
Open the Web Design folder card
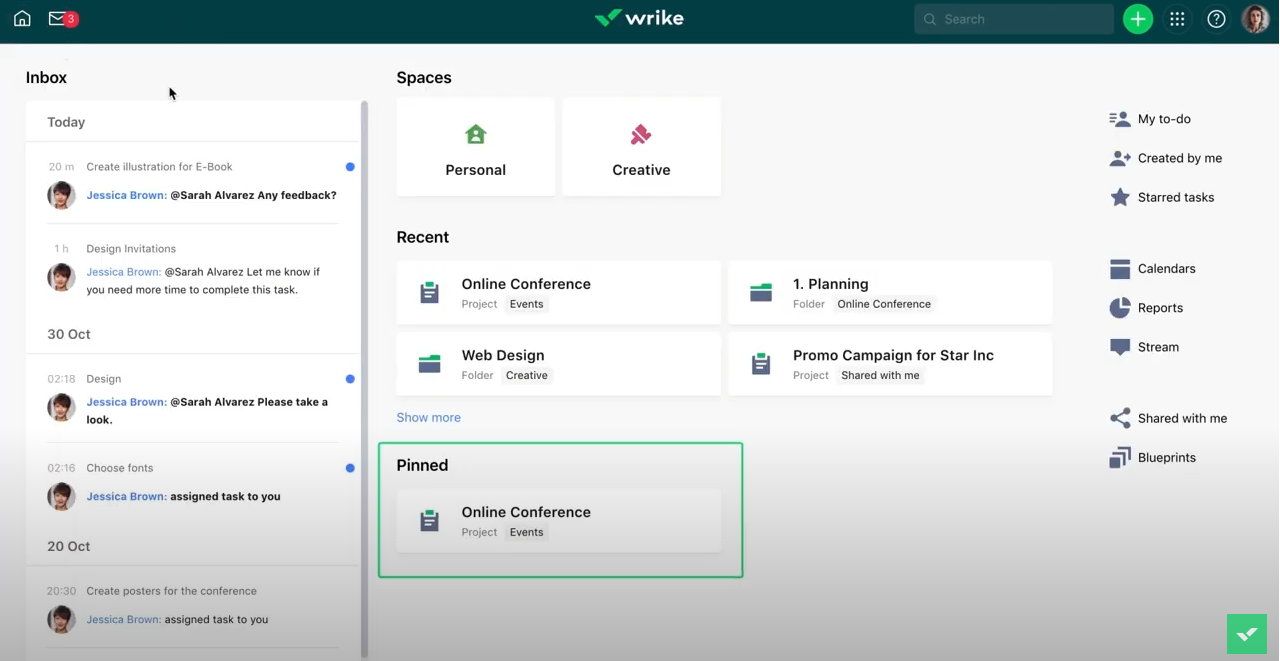click(x=558, y=364)
